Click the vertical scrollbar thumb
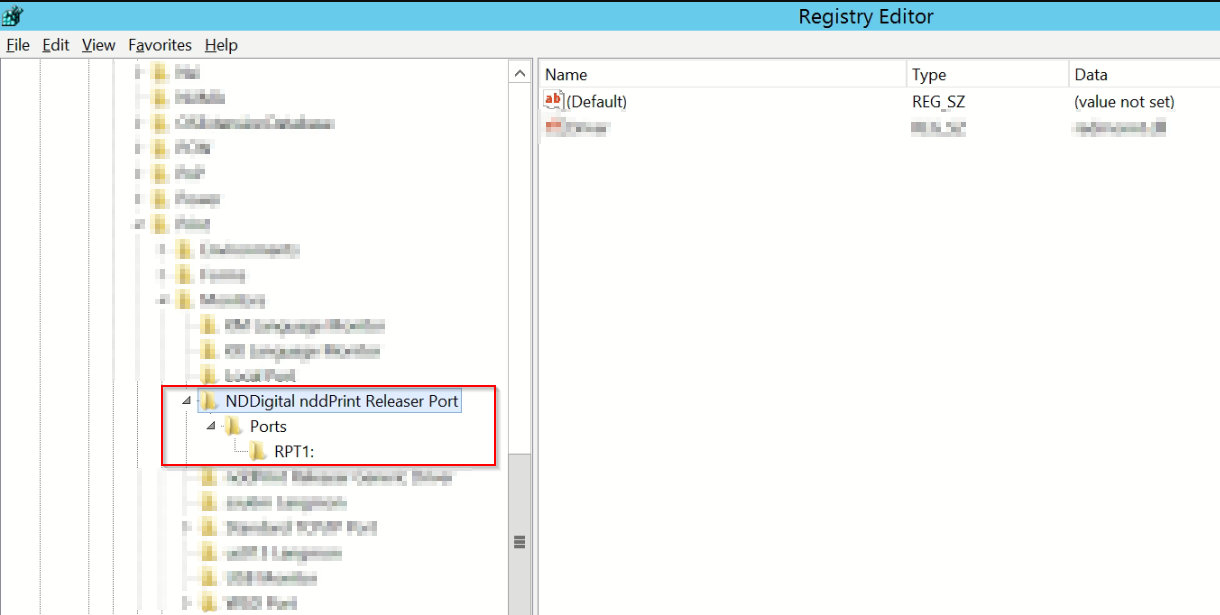 519,540
